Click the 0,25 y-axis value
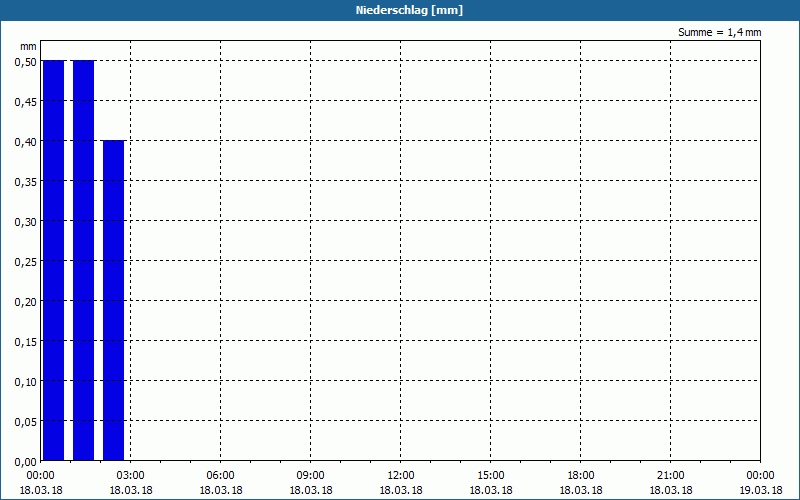The width and height of the screenshot is (800, 500). (26, 262)
